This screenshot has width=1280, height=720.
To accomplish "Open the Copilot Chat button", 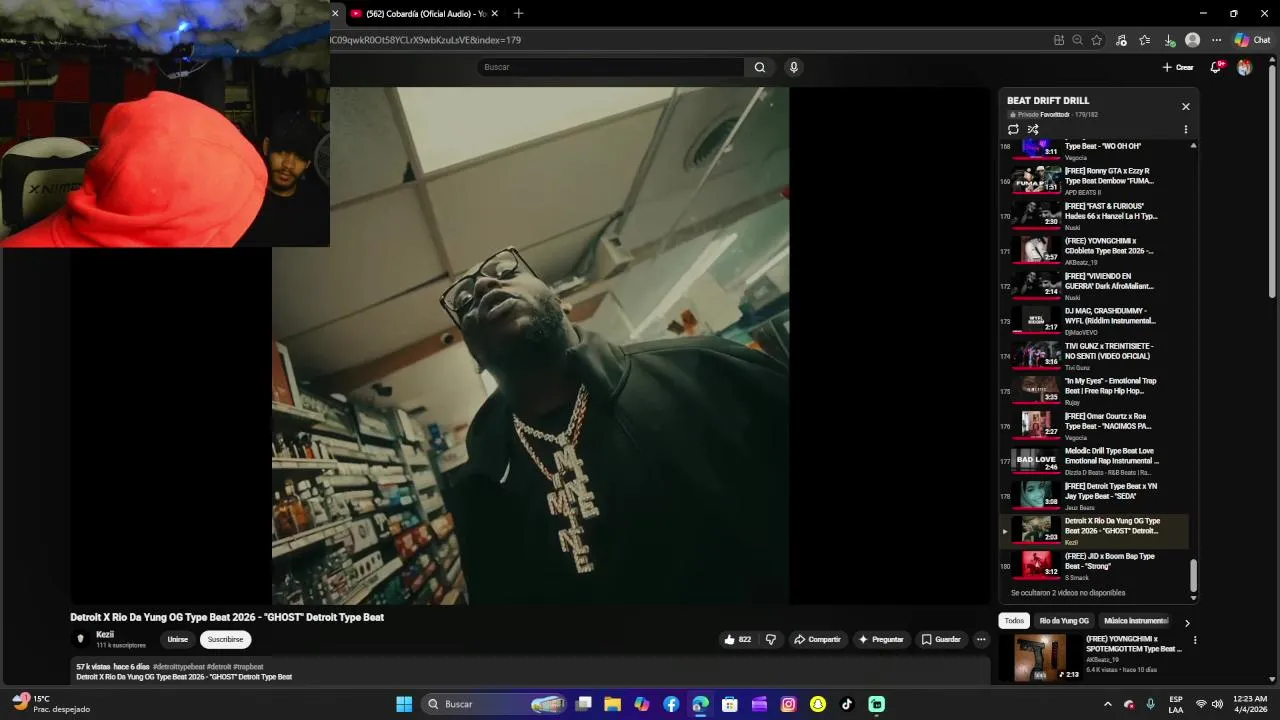I will coord(1252,40).
